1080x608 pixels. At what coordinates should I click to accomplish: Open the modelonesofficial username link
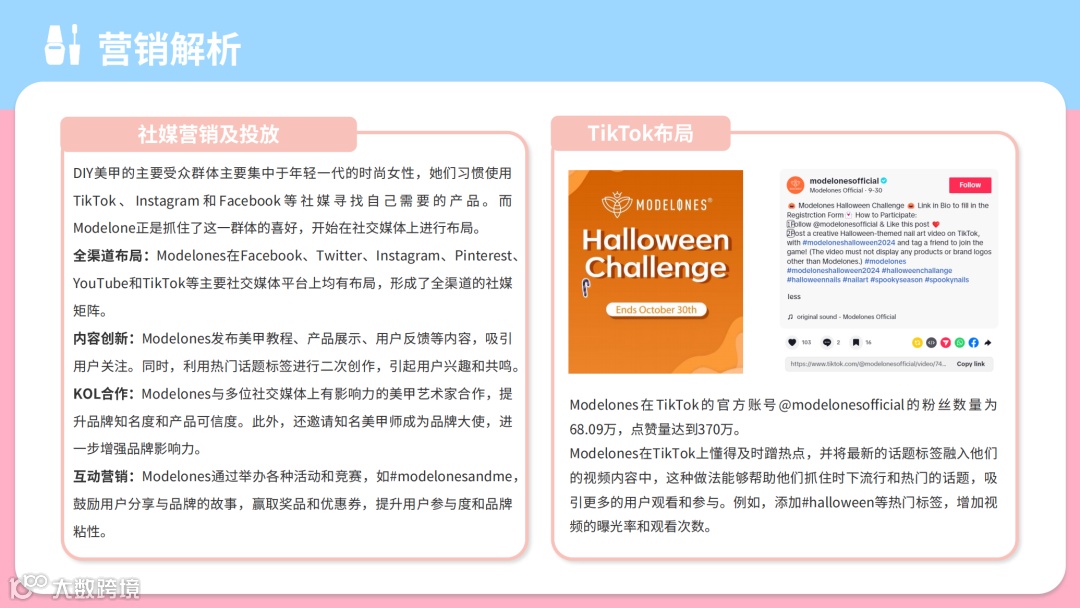pyautogui.click(x=844, y=180)
